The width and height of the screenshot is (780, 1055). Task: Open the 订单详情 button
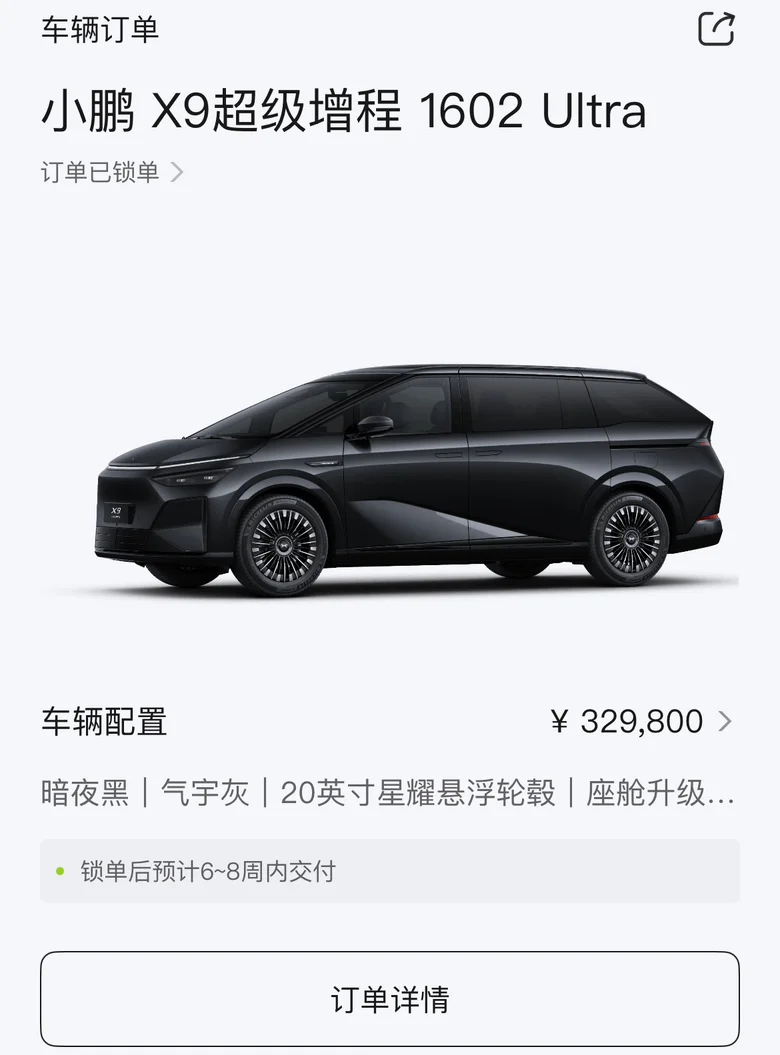pyautogui.click(x=390, y=999)
